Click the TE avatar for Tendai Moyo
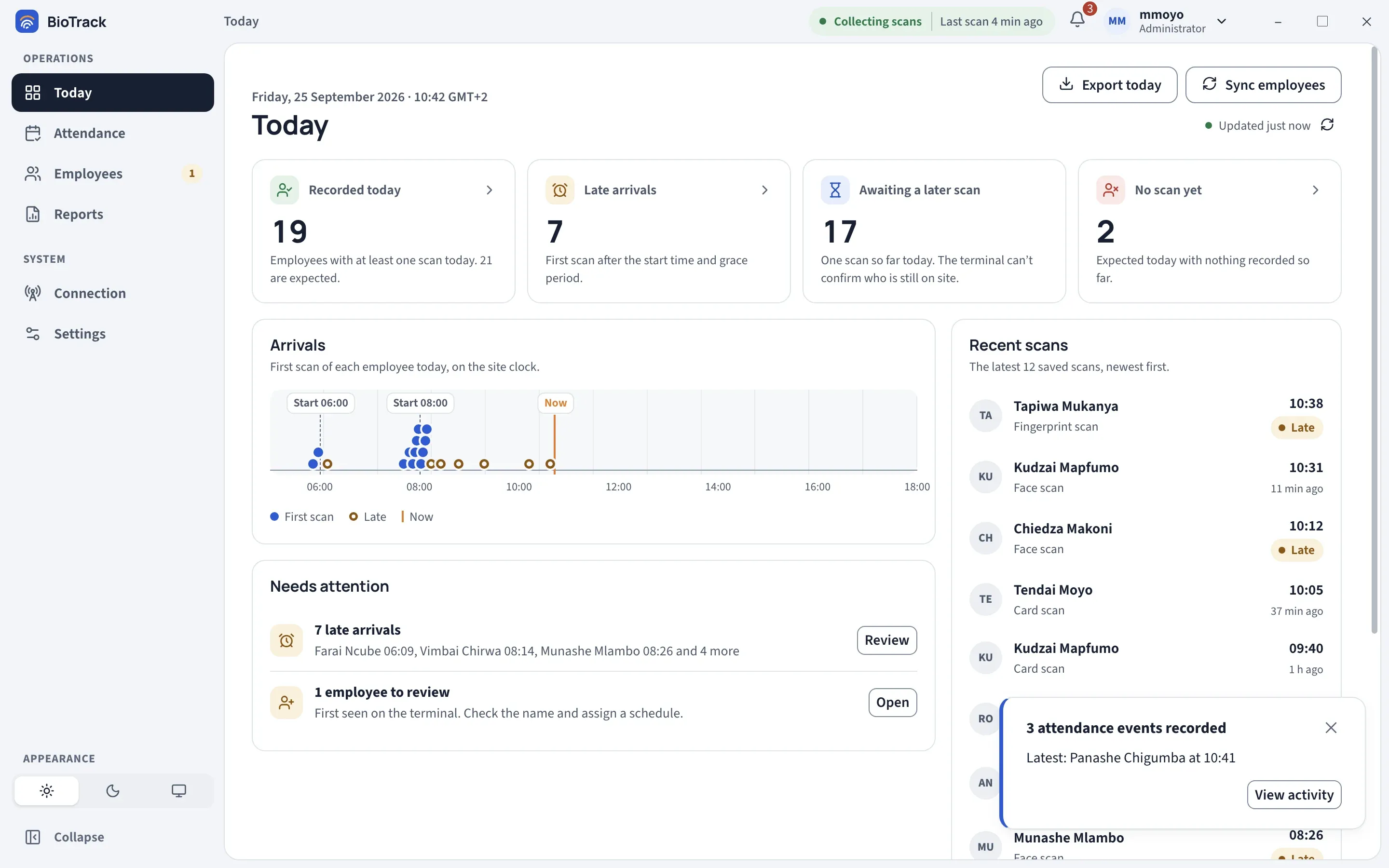The width and height of the screenshot is (1389, 868). pos(985,599)
